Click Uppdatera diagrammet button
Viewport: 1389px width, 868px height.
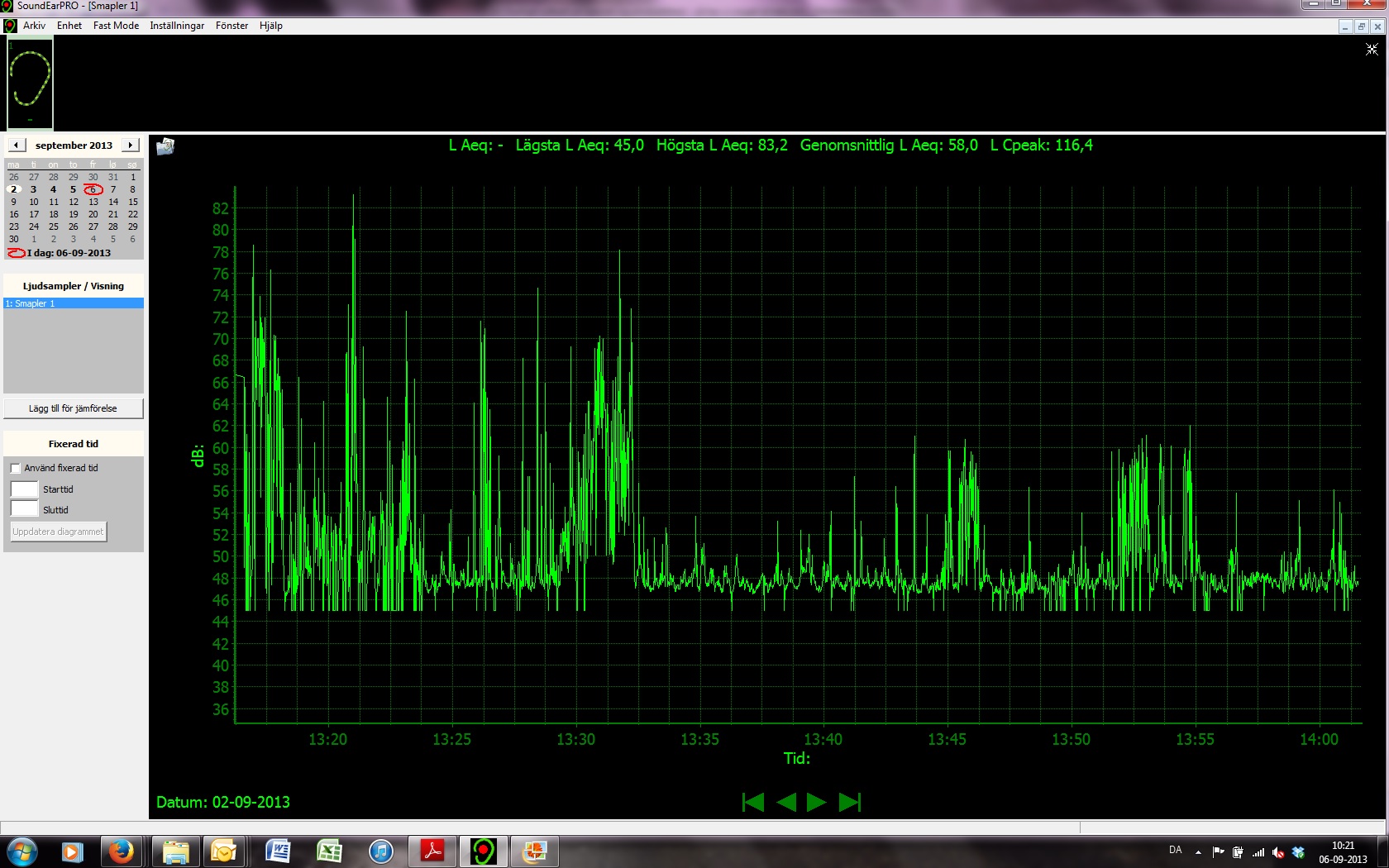coord(58,532)
